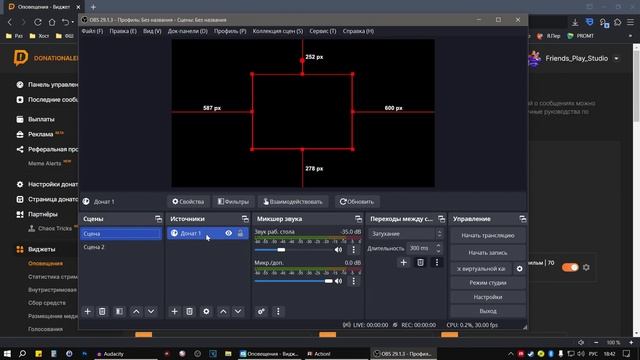Open Mic/Aux three-dots options
Viewport: 640px width, 360px height.
click(353, 281)
